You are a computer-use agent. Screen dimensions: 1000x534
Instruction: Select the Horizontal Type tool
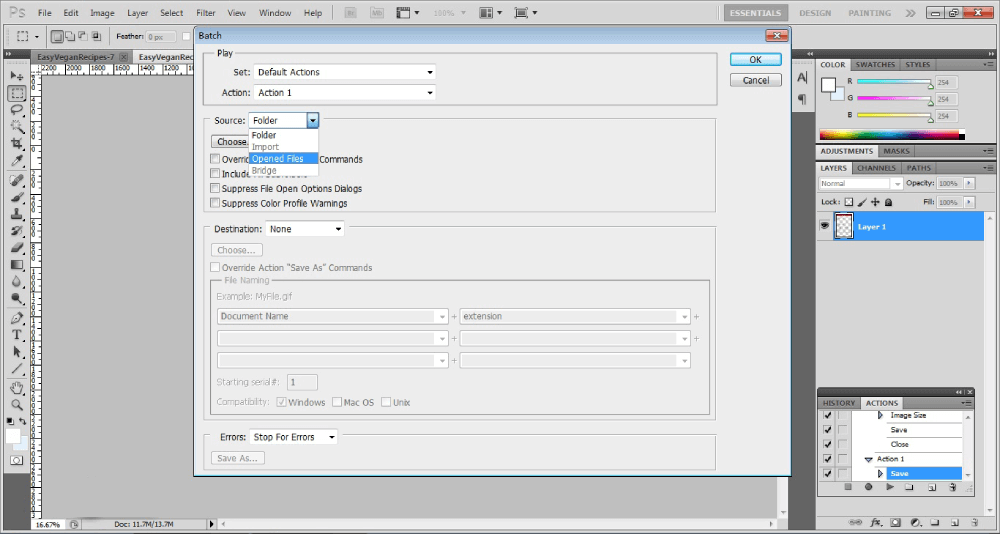point(17,335)
